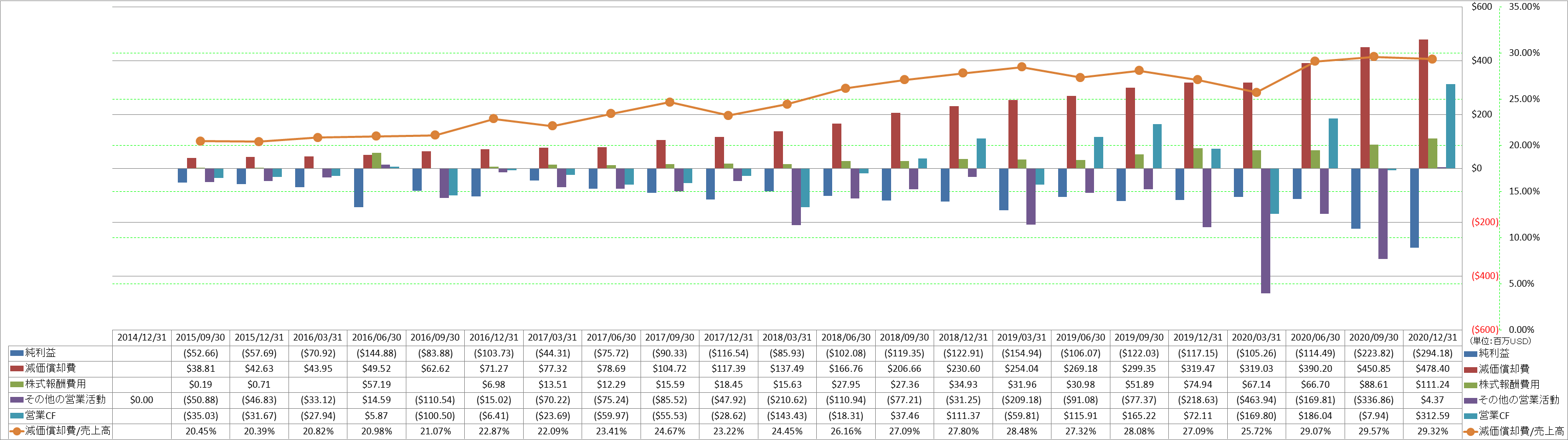1568x440 pixels.
Task: Click the ($52.66) net income cell
Action: (x=200, y=353)
